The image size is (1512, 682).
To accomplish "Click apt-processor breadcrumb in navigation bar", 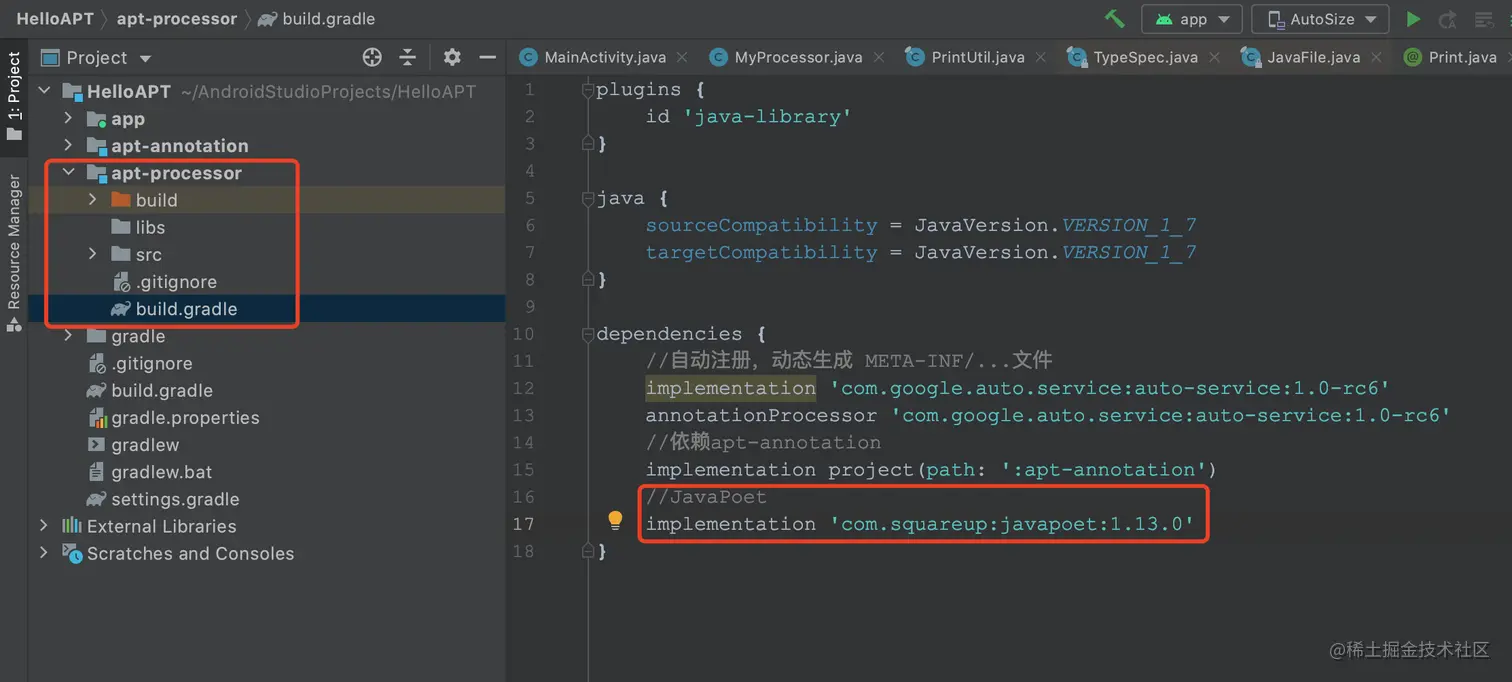I will click(x=177, y=19).
